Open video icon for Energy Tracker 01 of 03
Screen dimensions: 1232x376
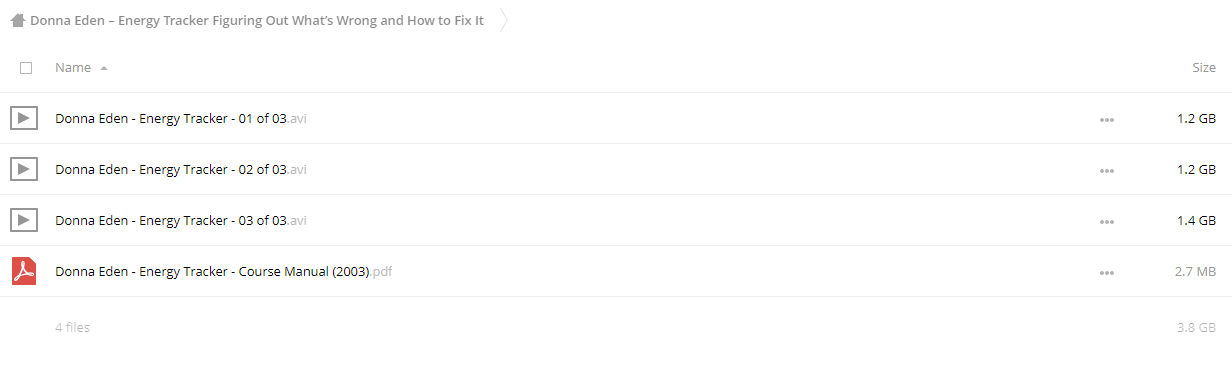[x=24, y=119]
